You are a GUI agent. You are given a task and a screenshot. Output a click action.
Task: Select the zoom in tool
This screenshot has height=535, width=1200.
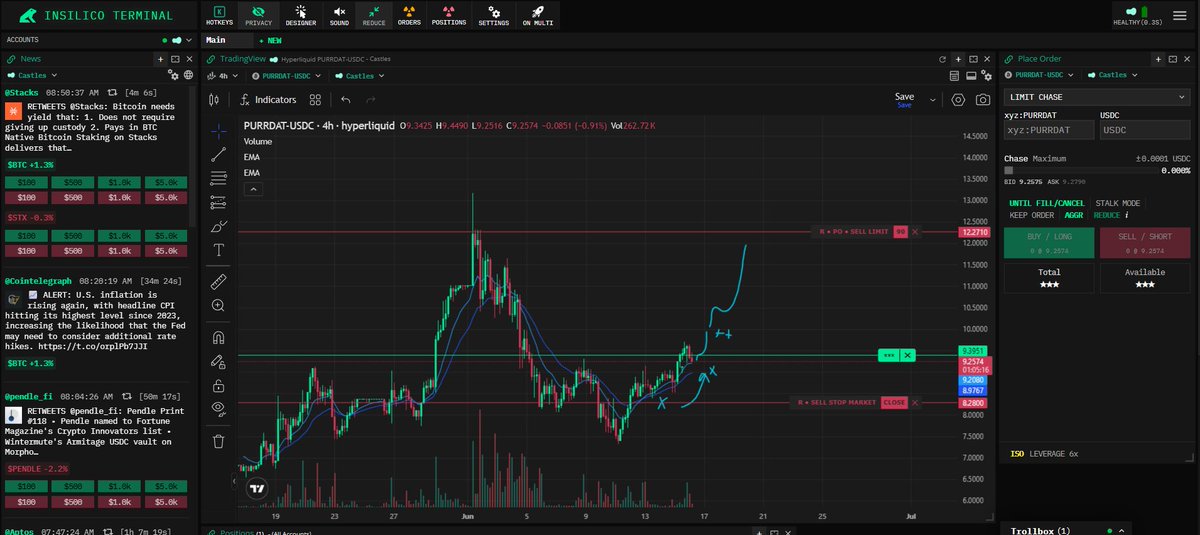[x=219, y=305]
